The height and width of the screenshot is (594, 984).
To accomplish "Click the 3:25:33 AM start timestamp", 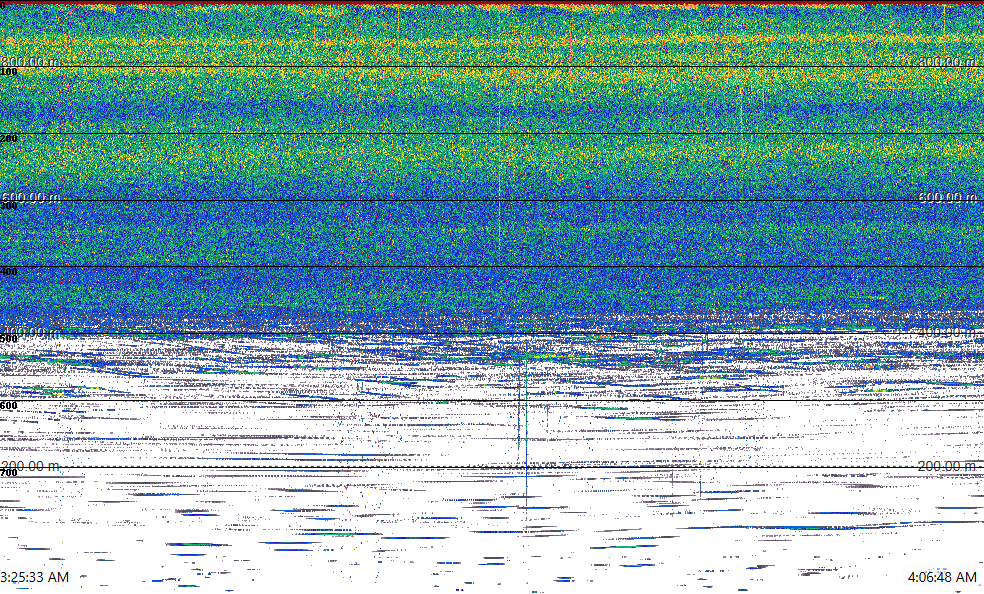I will pos(35,577).
